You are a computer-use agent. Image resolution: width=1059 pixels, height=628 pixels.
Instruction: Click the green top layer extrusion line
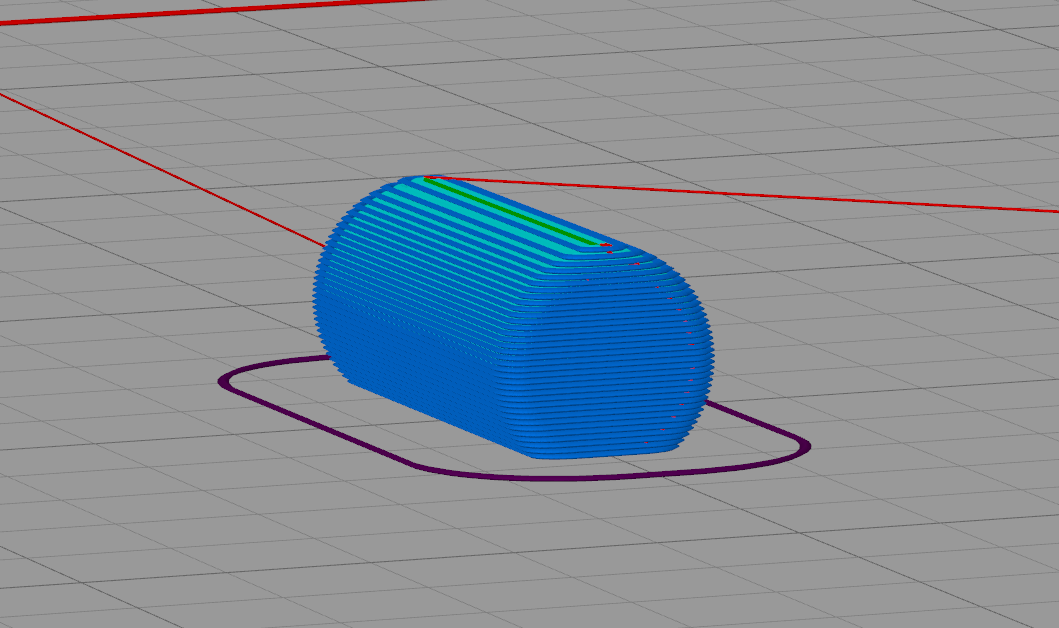point(513,212)
